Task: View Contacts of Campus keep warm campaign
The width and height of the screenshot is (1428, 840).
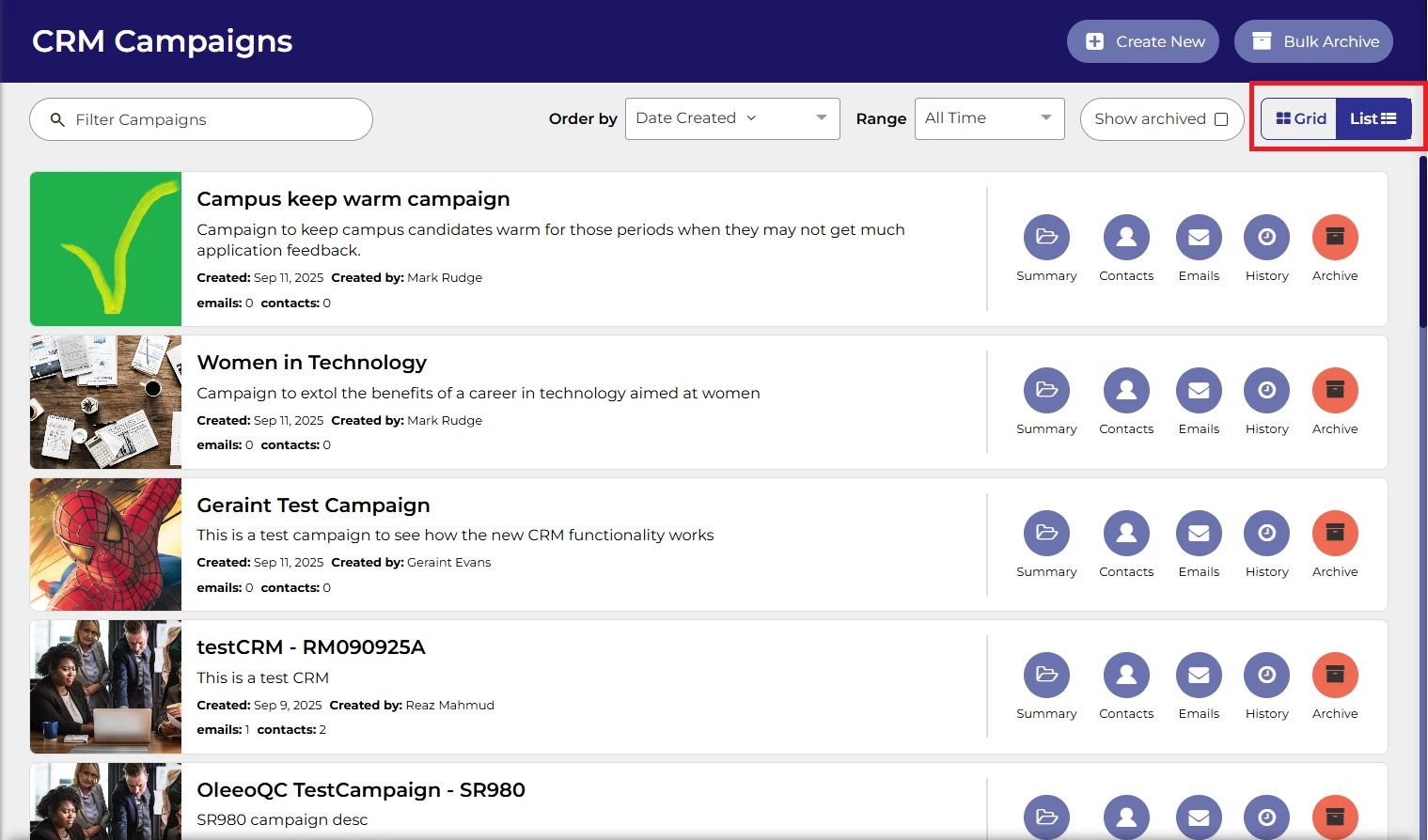Action: (1126, 238)
